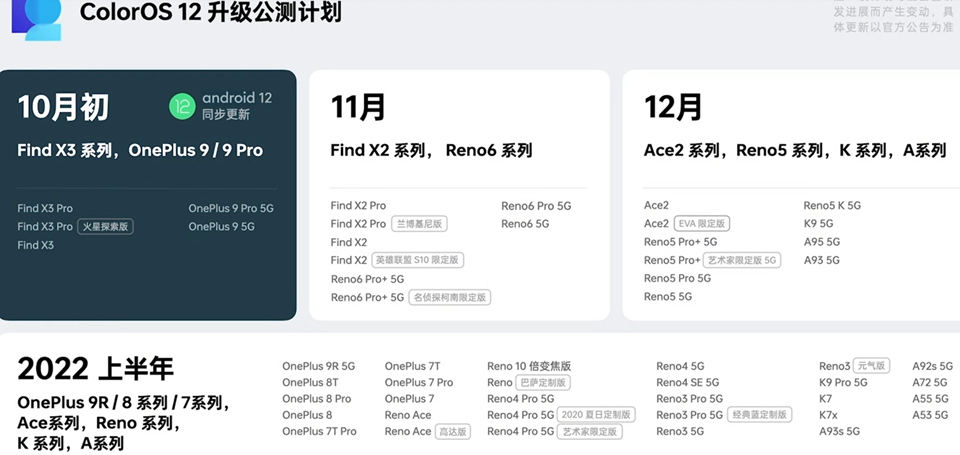Viewport: 960px width, 455px height.
Task: Click "艺术家限定版 5G" tag beside Reno5 Pro+
Action: pyautogui.click(x=742, y=260)
